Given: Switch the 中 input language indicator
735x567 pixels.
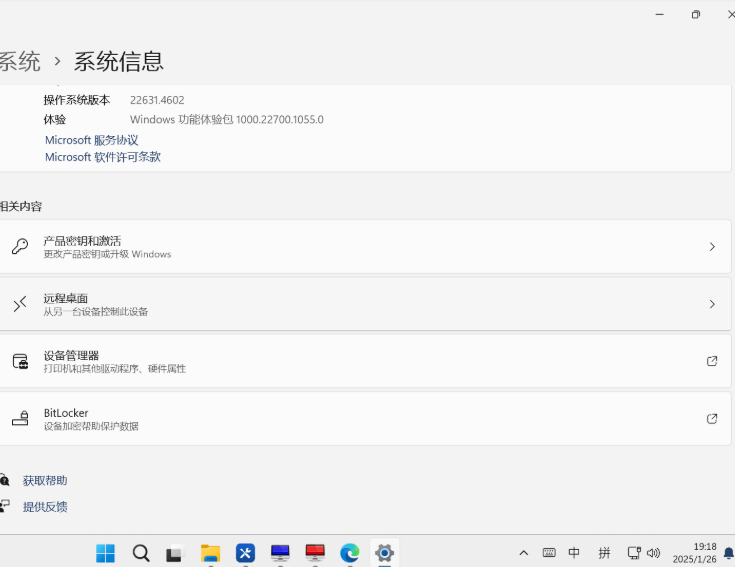Looking at the screenshot, I should pyautogui.click(x=574, y=553).
